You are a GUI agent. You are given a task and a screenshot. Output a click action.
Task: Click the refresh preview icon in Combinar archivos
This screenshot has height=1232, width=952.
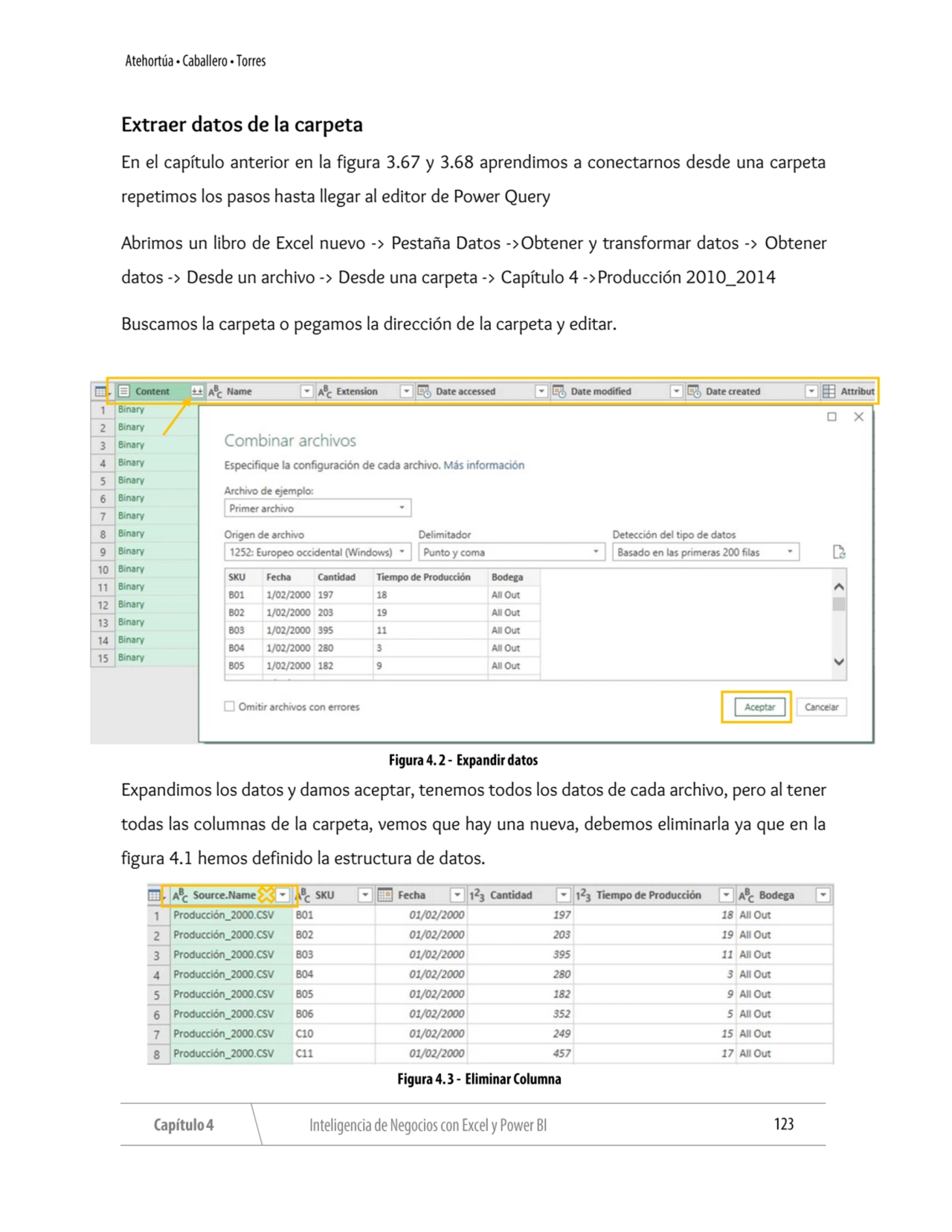[x=839, y=552]
